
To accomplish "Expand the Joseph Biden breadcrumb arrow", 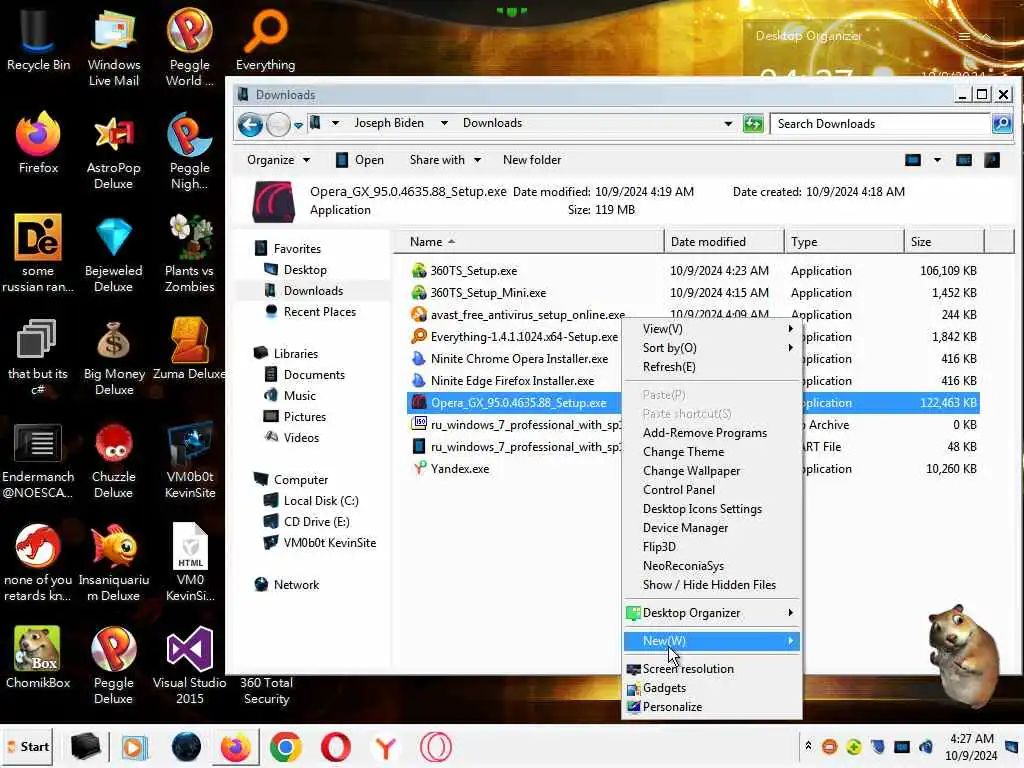I will coord(444,123).
